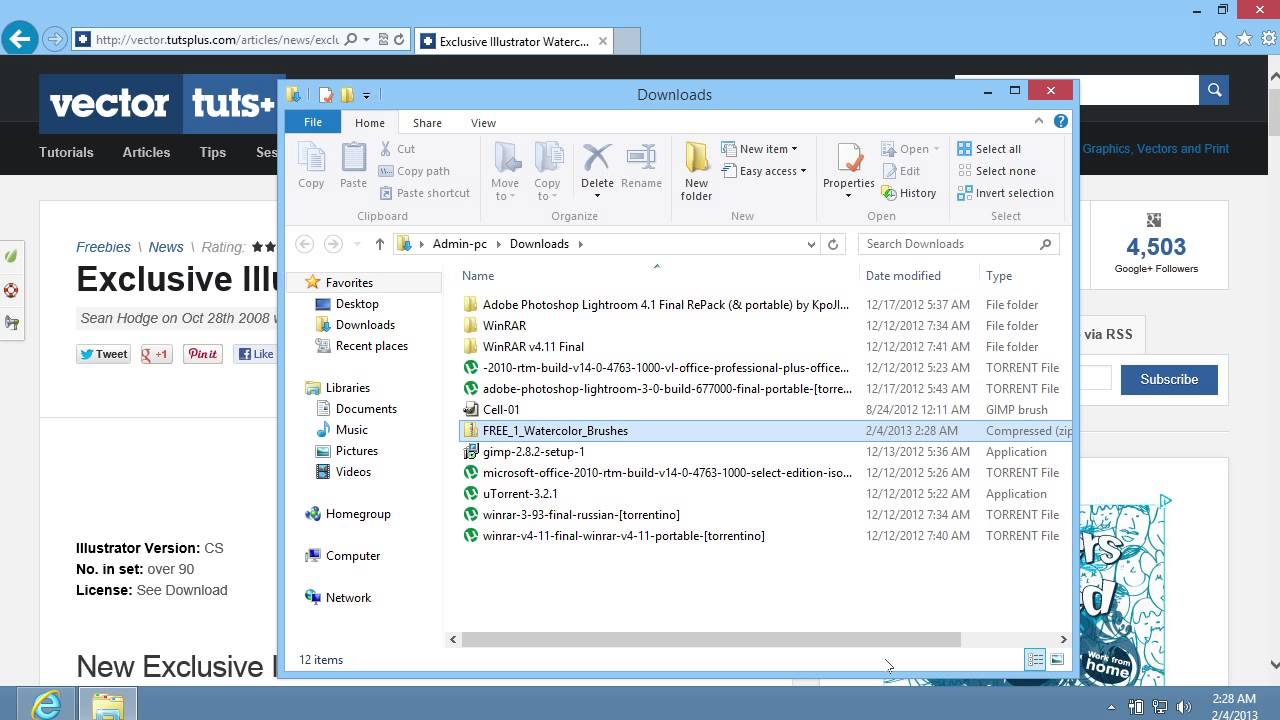Screen dimensions: 1280x720
Task: Click the browser Home icon
Action: point(1219,39)
